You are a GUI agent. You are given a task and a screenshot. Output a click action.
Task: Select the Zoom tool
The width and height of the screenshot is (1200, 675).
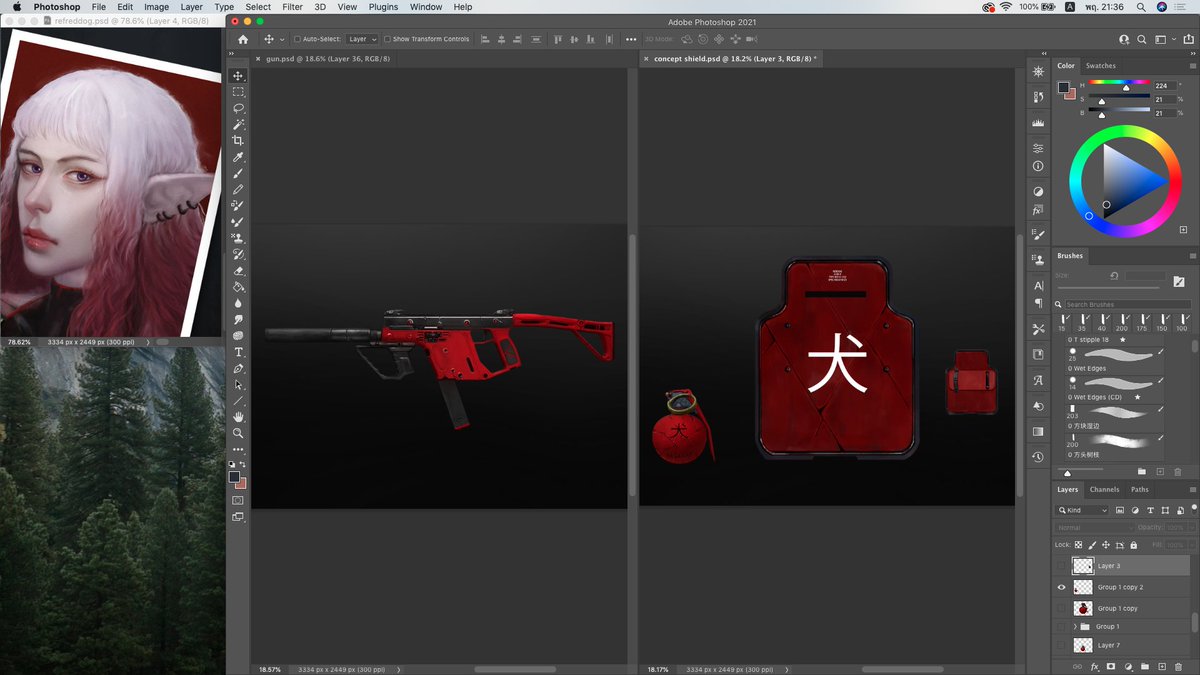(238, 433)
